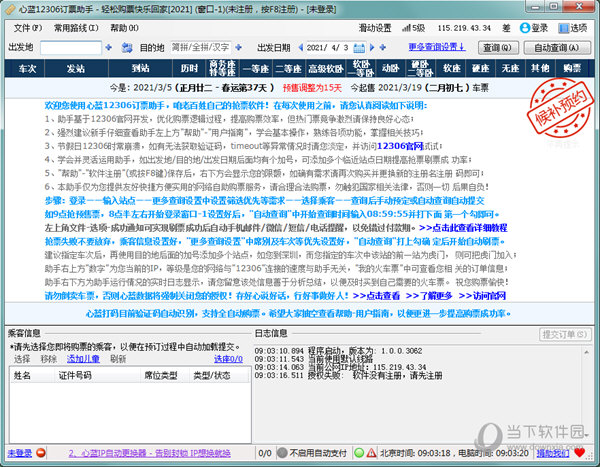
Task: Add another departure station with the plus icon
Action: [109, 47]
